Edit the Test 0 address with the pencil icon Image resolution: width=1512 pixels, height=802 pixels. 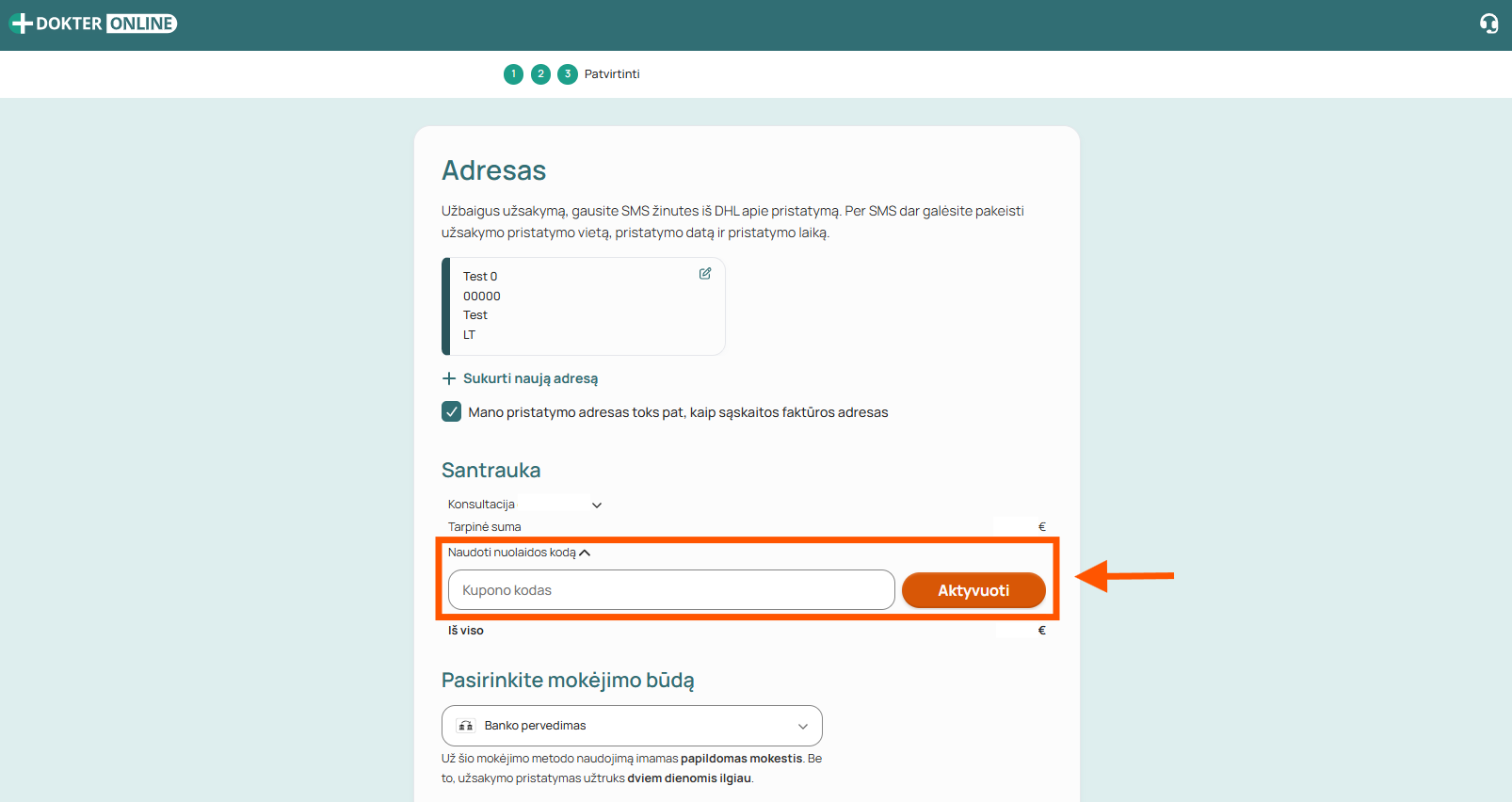click(x=705, y=274)
